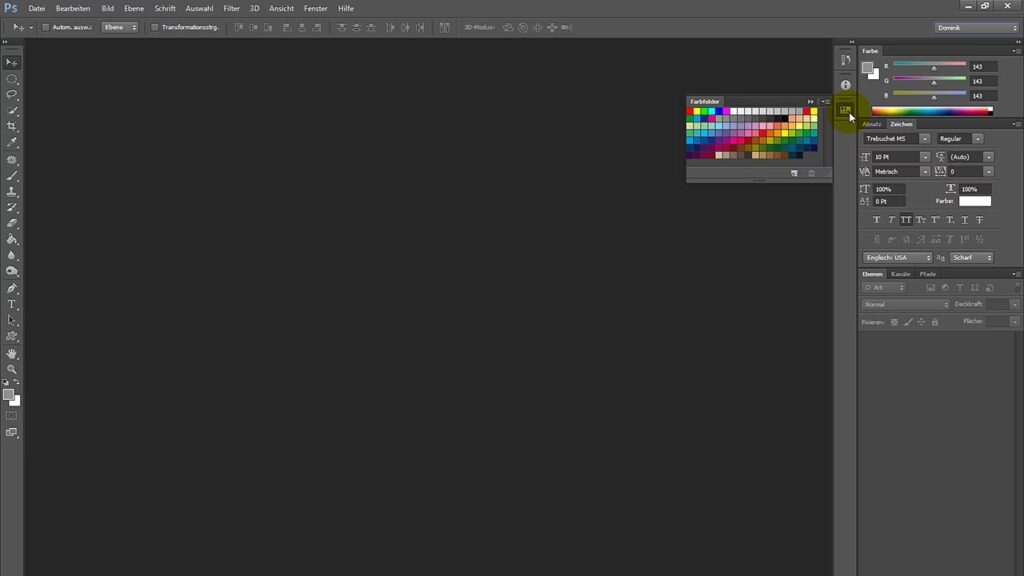Open the Info panel icon
The image size is (1024, 576).
pyautogui.click(x=845, y=85)
